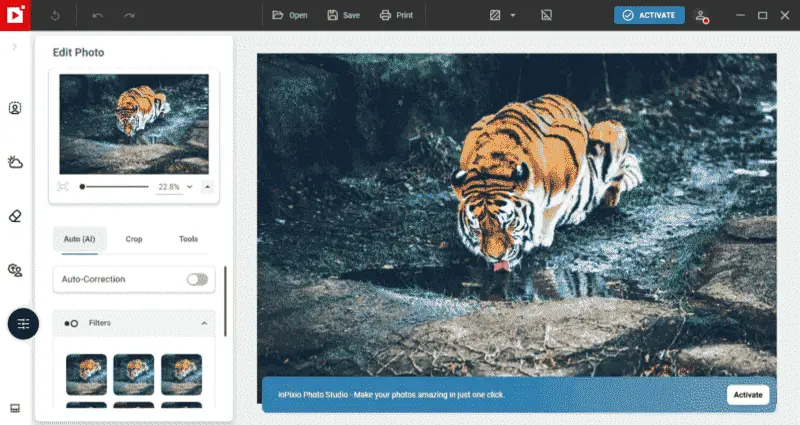800x425 pixels.
Task: Switch to the Crop tab
Action: 134,239
